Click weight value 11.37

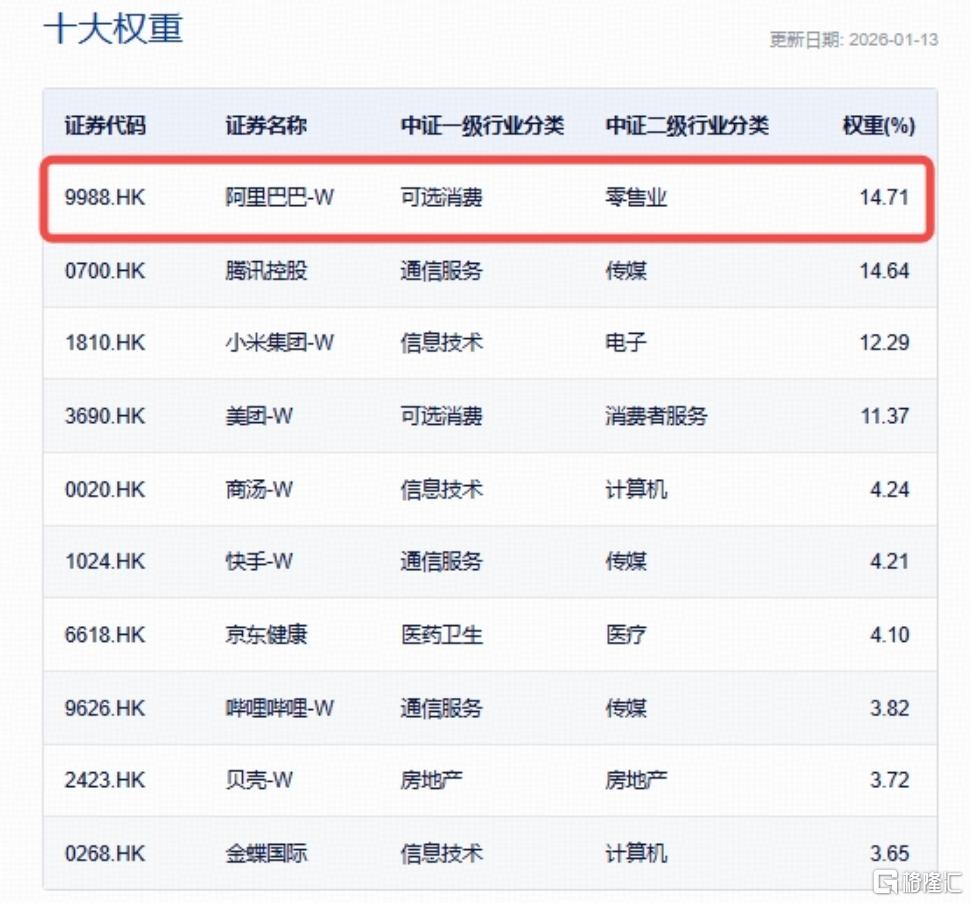(x=885, y=416)
